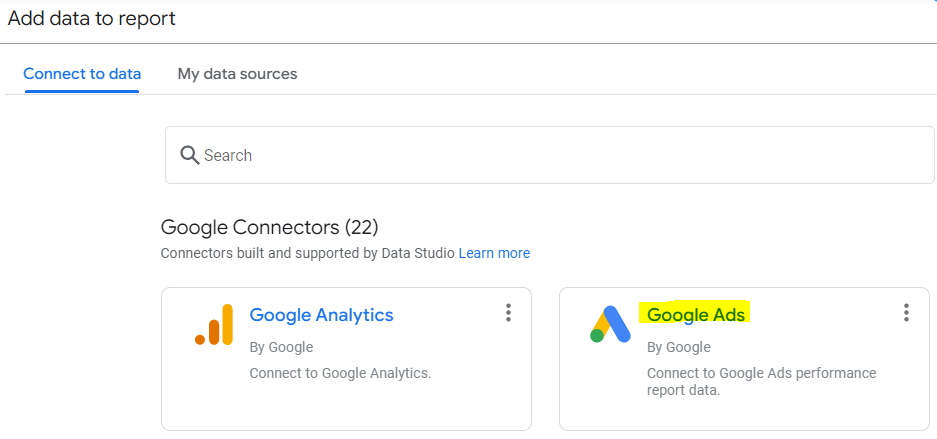The height and width of the screenshot is (439, 937).
Task: Click 'By Google' under Google Ads
Action: click(x=679, y=347)
